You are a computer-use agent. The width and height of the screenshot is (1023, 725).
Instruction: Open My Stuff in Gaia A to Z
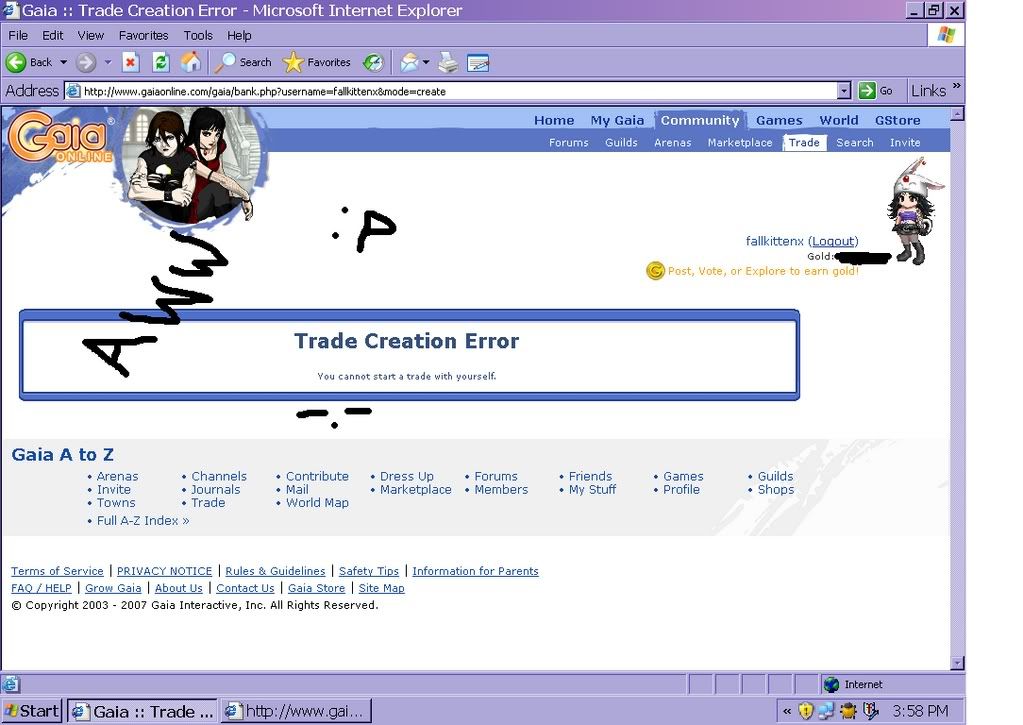tap(592, 489)
